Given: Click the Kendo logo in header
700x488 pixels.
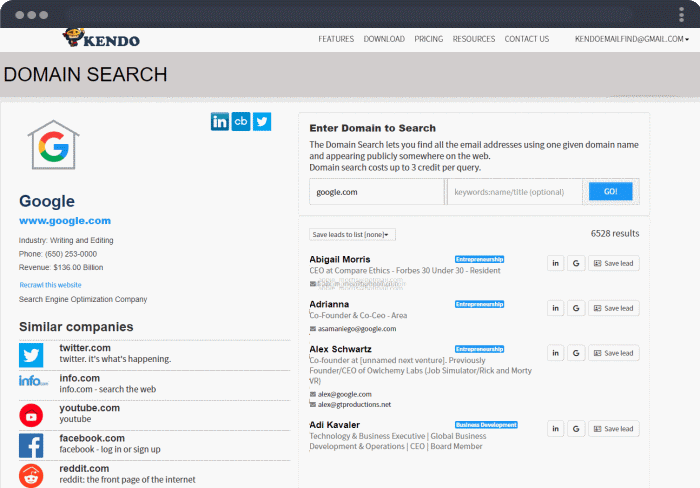Looking at the screenshot, I should [101, 39].
